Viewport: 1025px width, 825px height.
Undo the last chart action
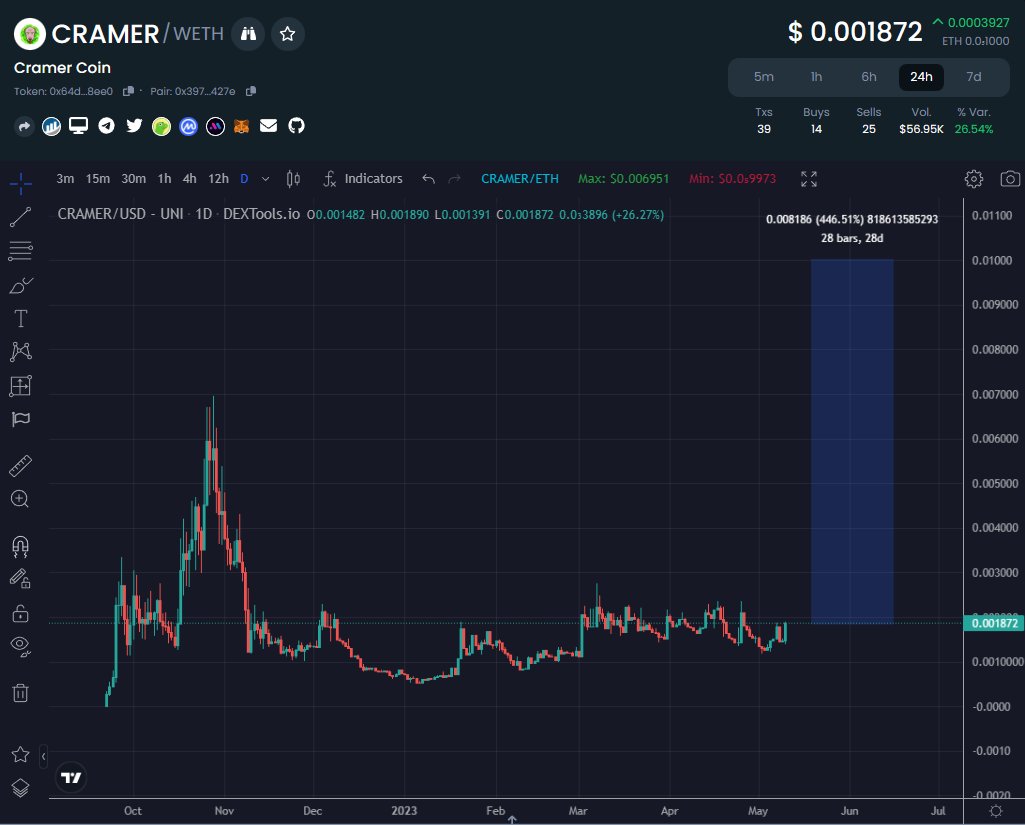pyautogui.click(x=429, y=178)
